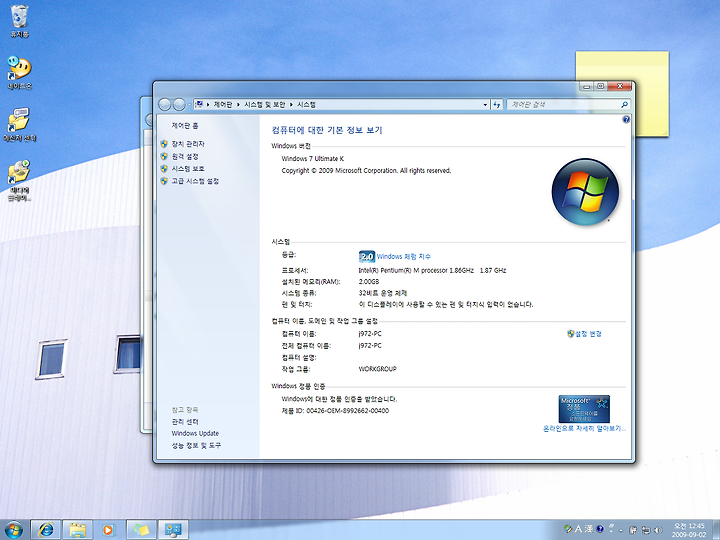Click the help question mark icon

[626, 119]
